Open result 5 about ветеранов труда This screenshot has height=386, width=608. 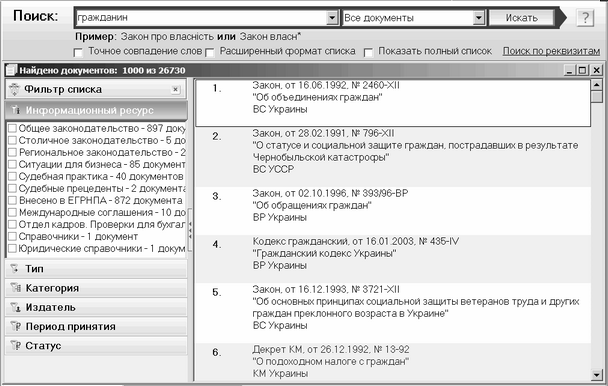pyautogui.click(x=393, y=313)
